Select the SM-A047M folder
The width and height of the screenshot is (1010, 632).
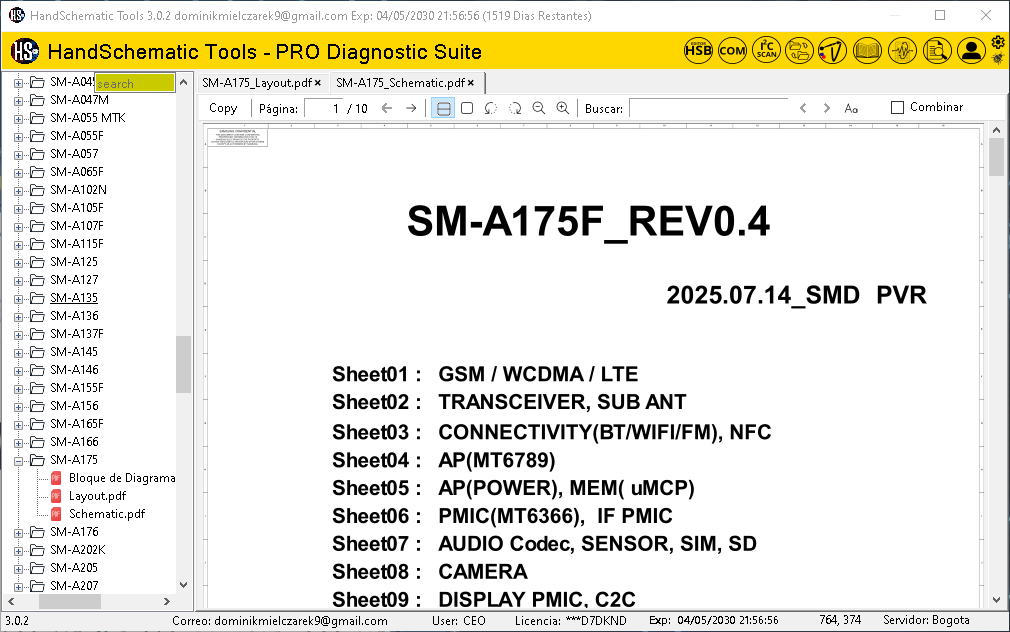click(79, 99)
